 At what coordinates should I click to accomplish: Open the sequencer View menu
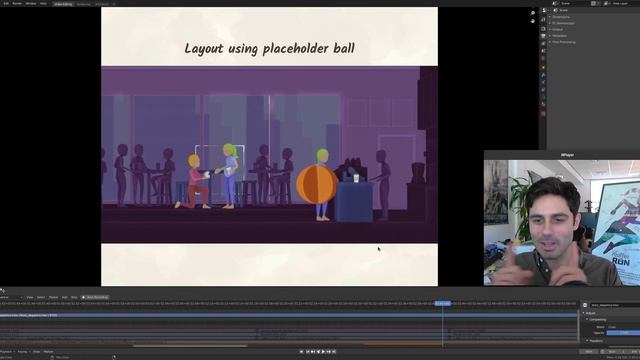pyautogui.click(x=29, y=297)
